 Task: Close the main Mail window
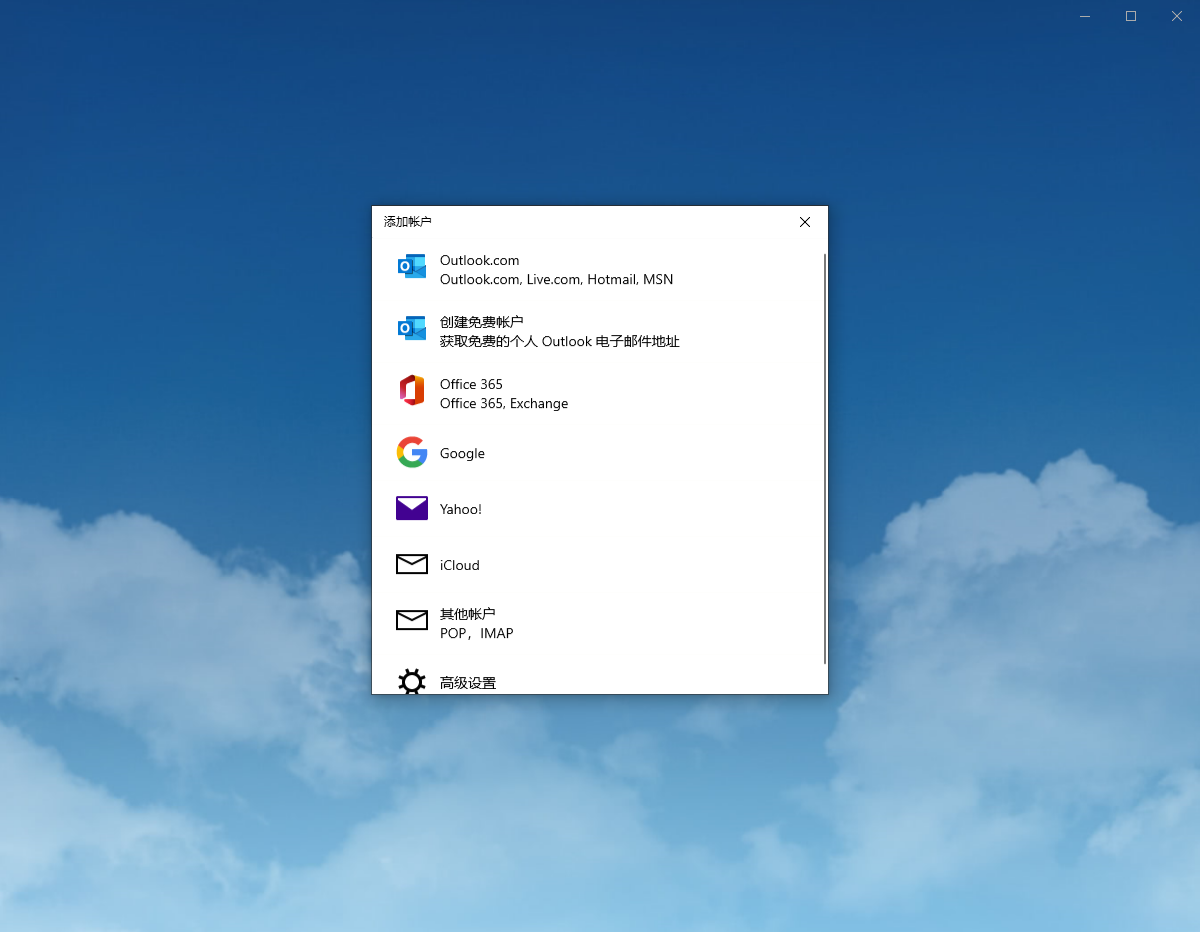1177,15
